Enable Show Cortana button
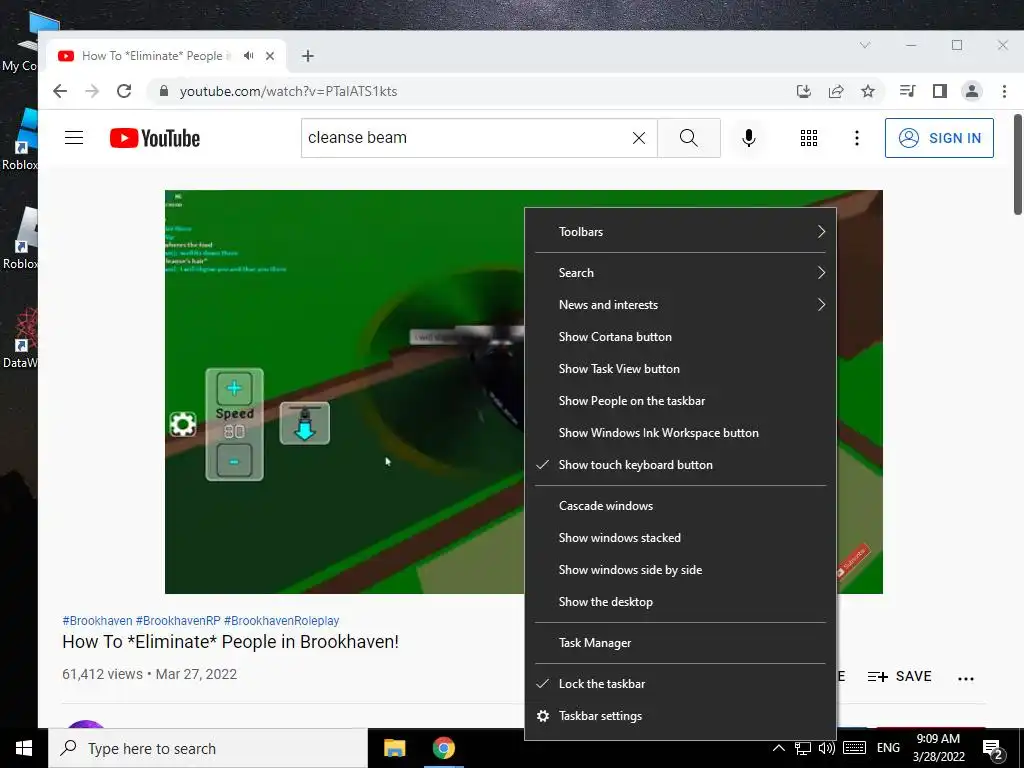Viewport: 1024px width, 768px height. click(x=680, y=337)
